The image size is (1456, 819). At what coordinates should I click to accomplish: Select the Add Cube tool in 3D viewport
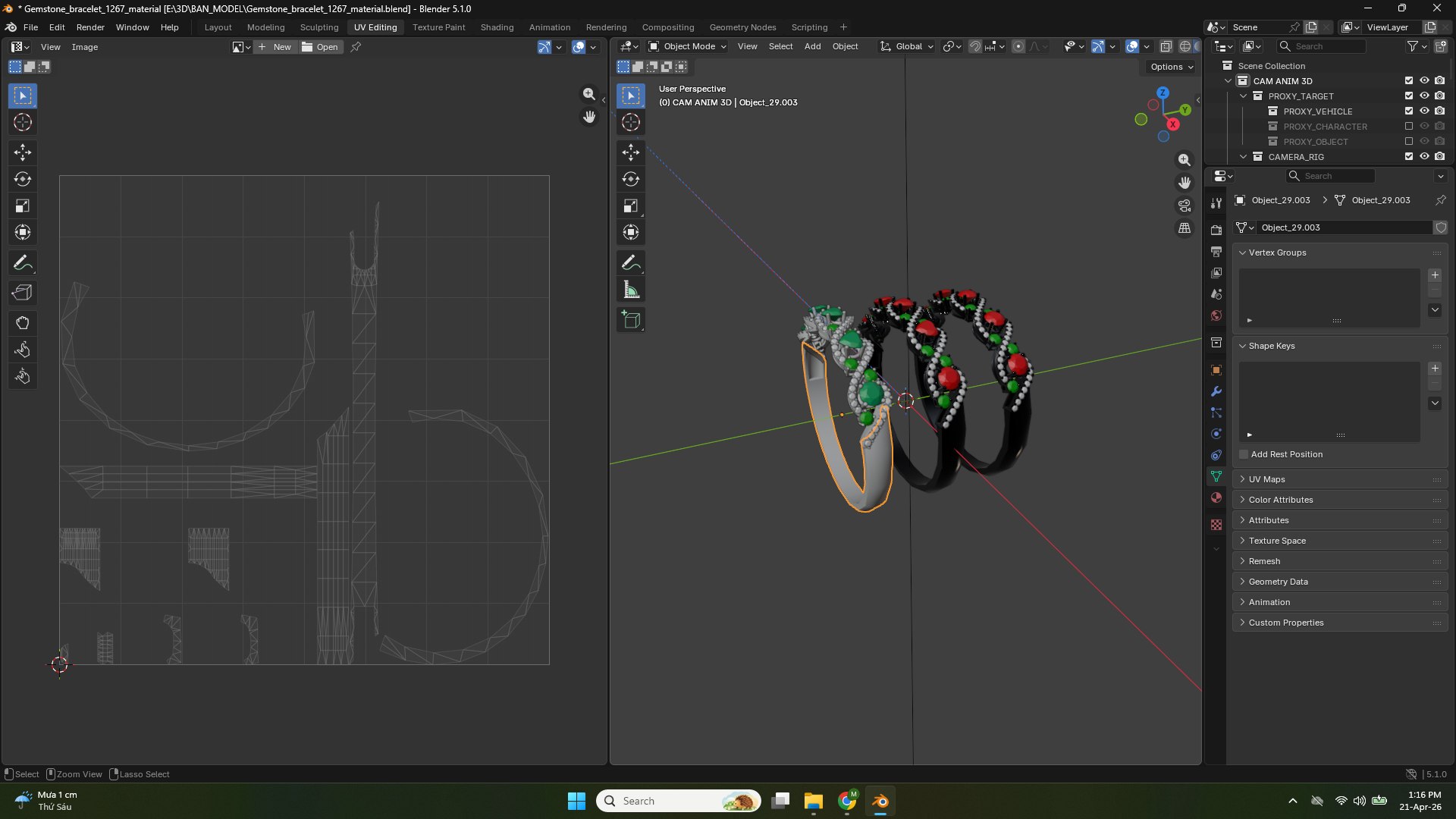point(630,320)
